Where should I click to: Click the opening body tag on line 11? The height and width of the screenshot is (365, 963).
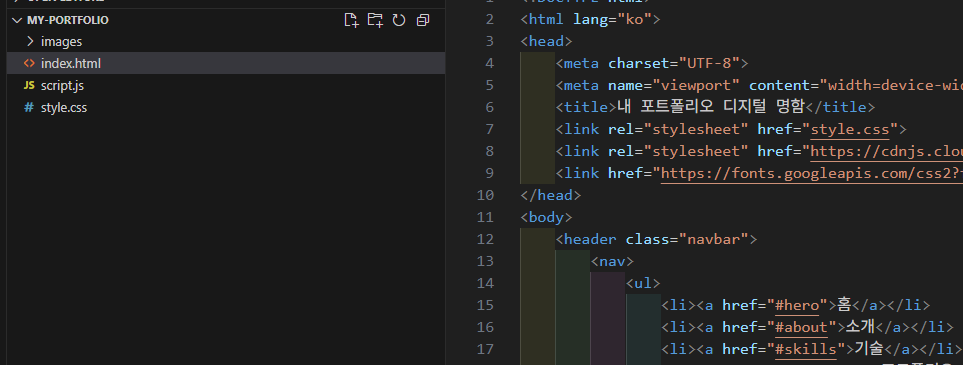(x=547, y=218)
